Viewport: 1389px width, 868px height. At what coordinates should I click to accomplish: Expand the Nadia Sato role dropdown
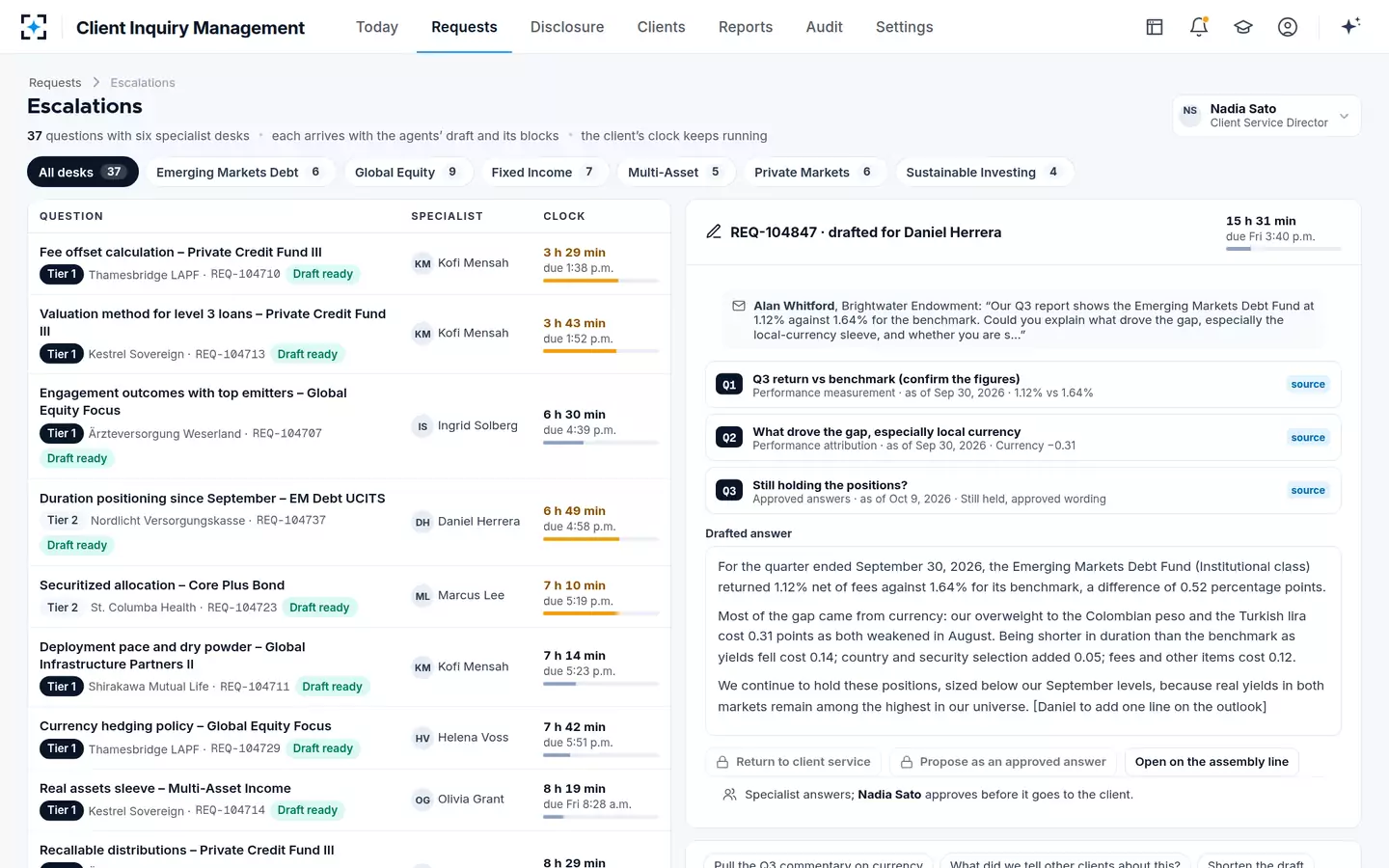click(x=1266, y=116)
